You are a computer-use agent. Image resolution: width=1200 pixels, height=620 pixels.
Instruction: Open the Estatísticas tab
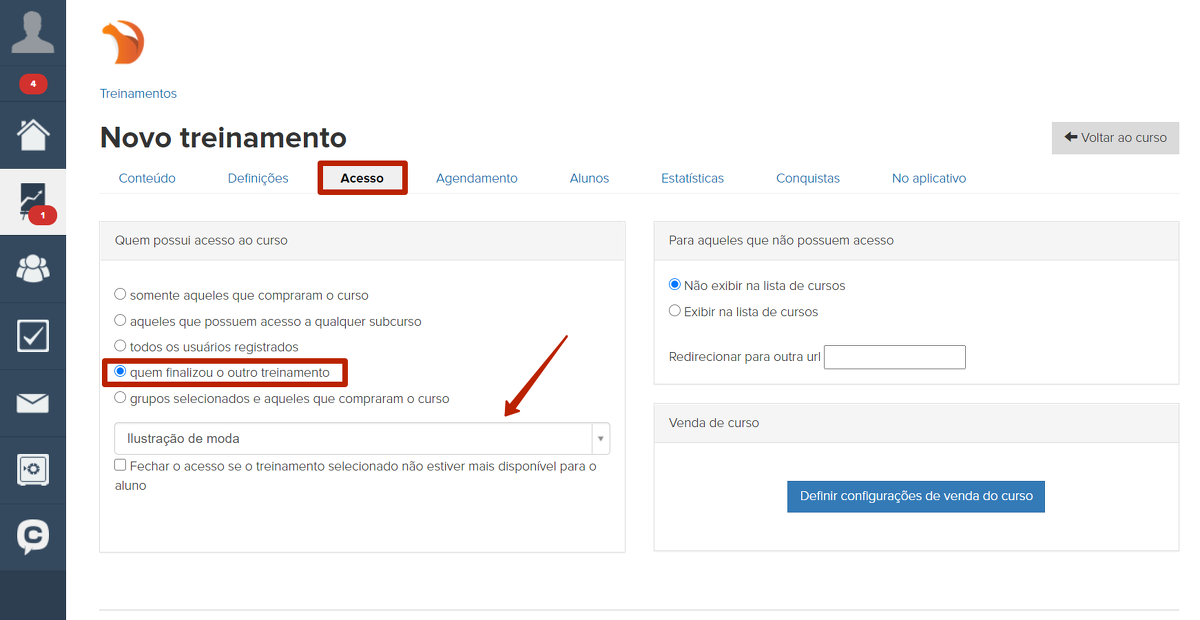coord(692,178)
